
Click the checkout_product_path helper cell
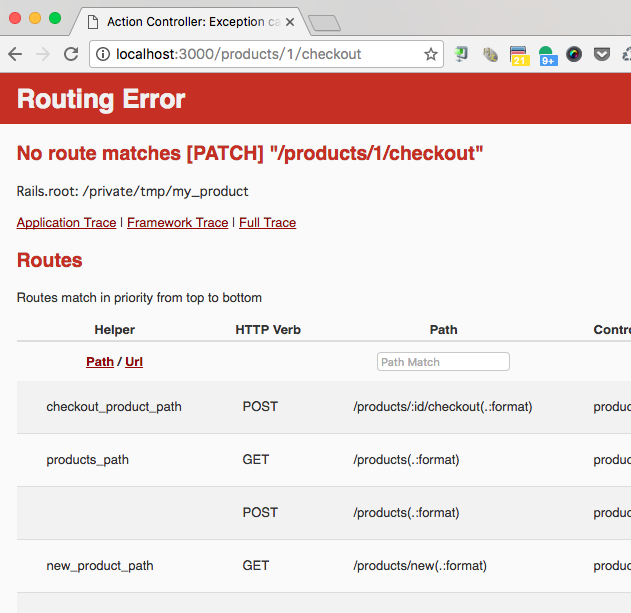pyautogui.click(x=114, y=407)
